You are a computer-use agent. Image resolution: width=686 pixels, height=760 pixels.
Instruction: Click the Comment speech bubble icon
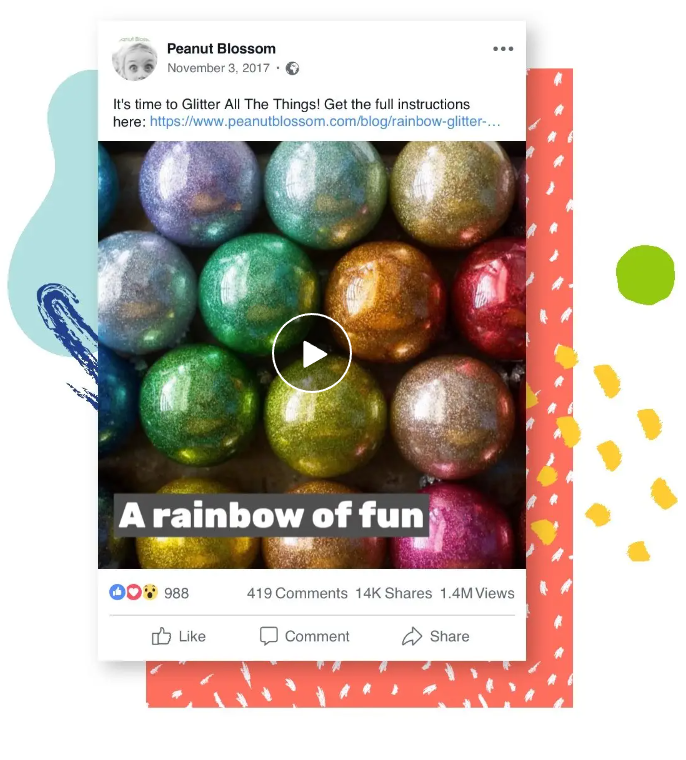(269, 636)
